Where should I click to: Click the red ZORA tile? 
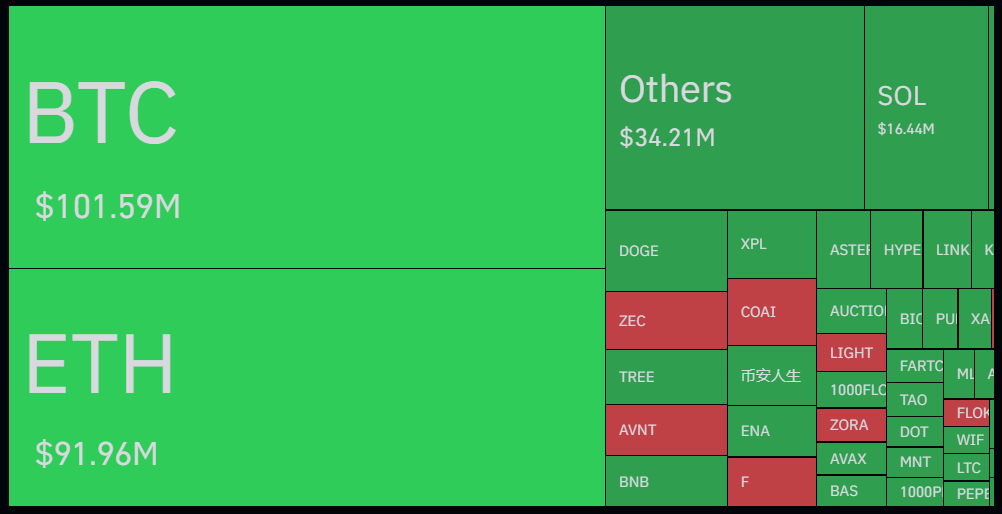click(851, 425)
